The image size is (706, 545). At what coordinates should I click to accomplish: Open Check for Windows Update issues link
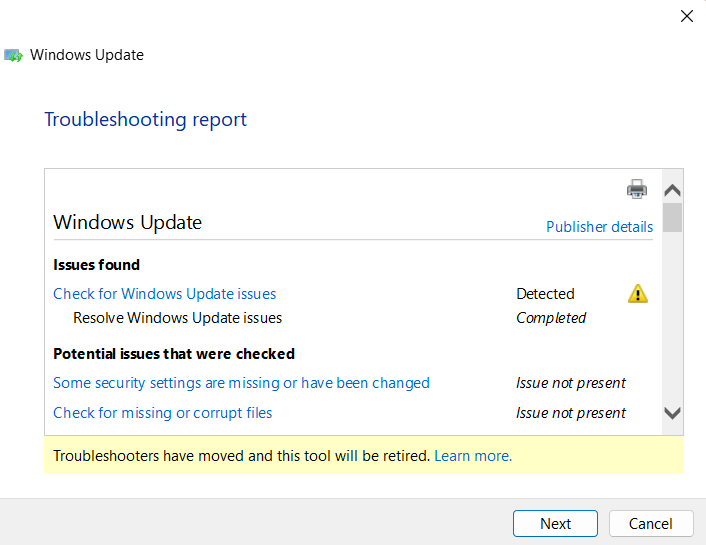click(x=164, y=294)
